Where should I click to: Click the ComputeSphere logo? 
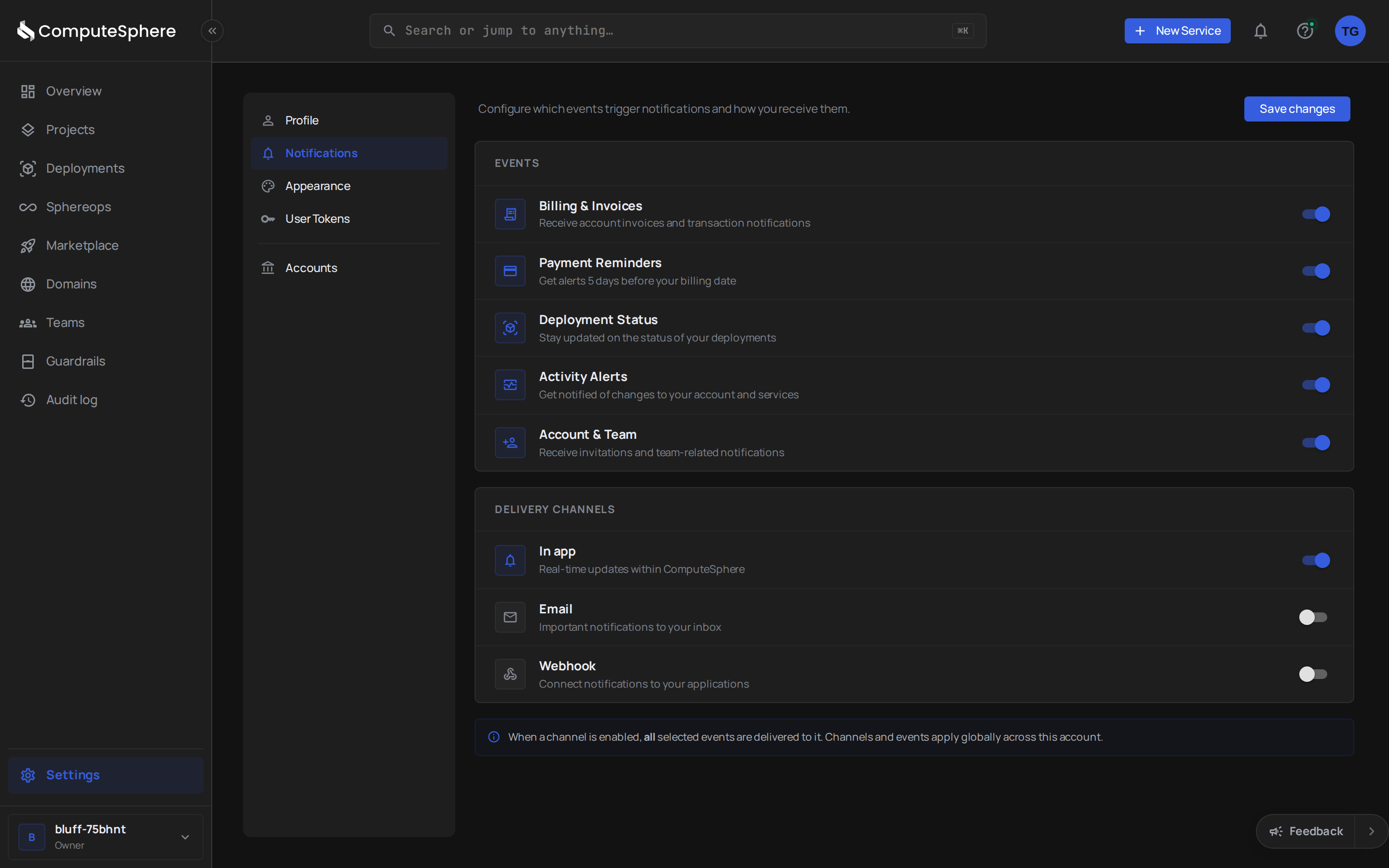pos(96,31)
